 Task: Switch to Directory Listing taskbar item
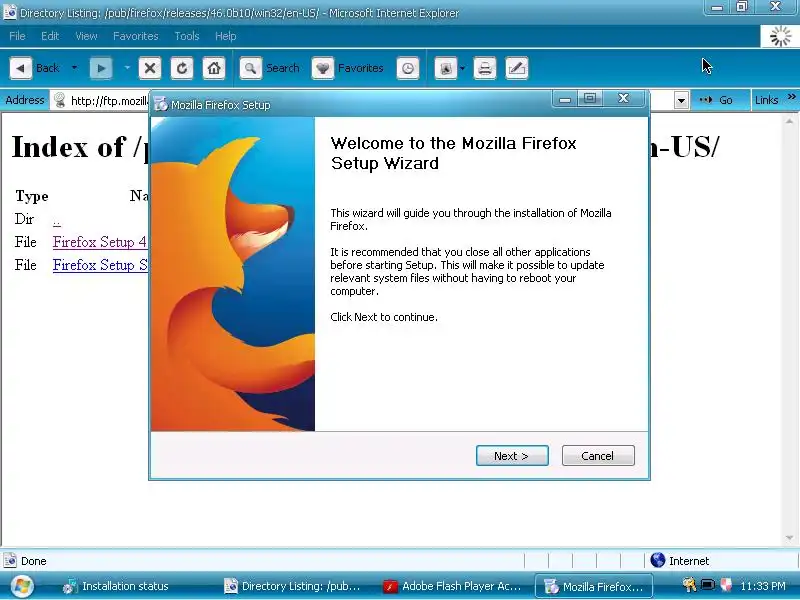pyautogui.click(x=293, y=586)
